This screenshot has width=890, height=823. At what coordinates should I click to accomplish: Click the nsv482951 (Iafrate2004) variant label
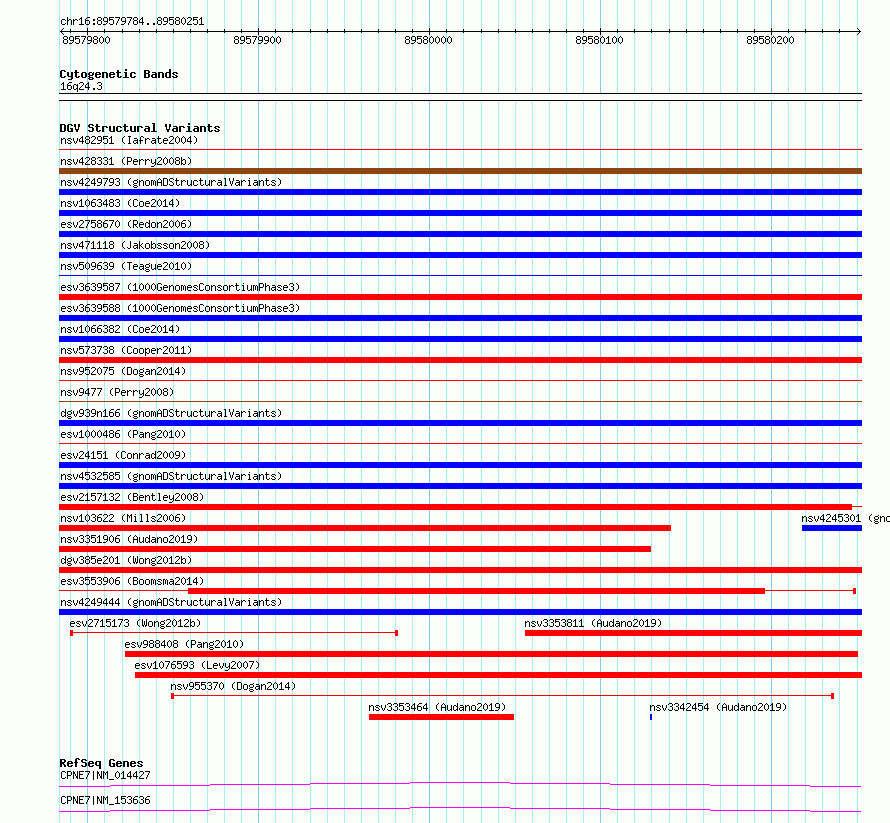pos(129,140)
